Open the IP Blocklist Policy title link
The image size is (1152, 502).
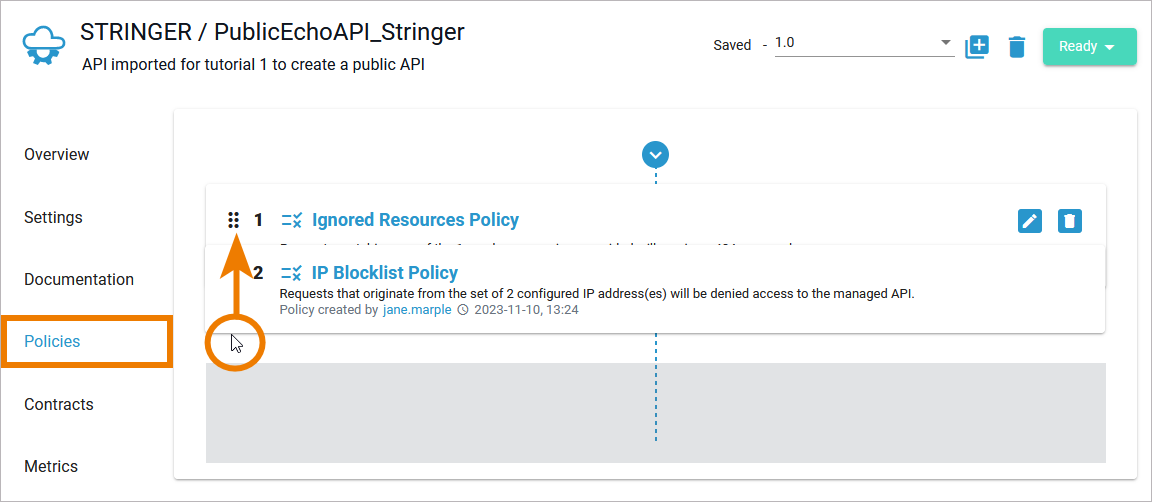pos(385,273)
